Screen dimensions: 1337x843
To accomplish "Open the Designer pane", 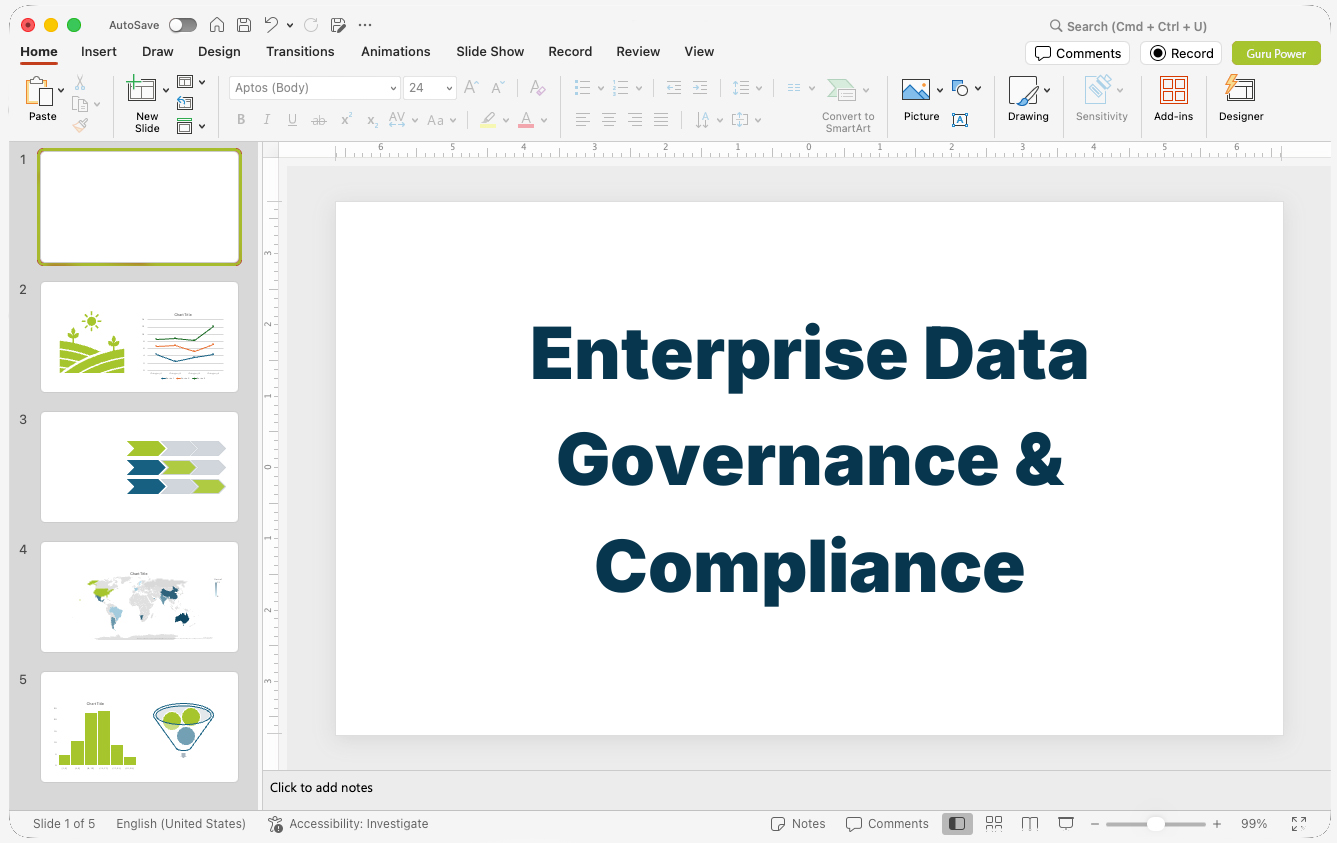I will [x=1241, y=99].
